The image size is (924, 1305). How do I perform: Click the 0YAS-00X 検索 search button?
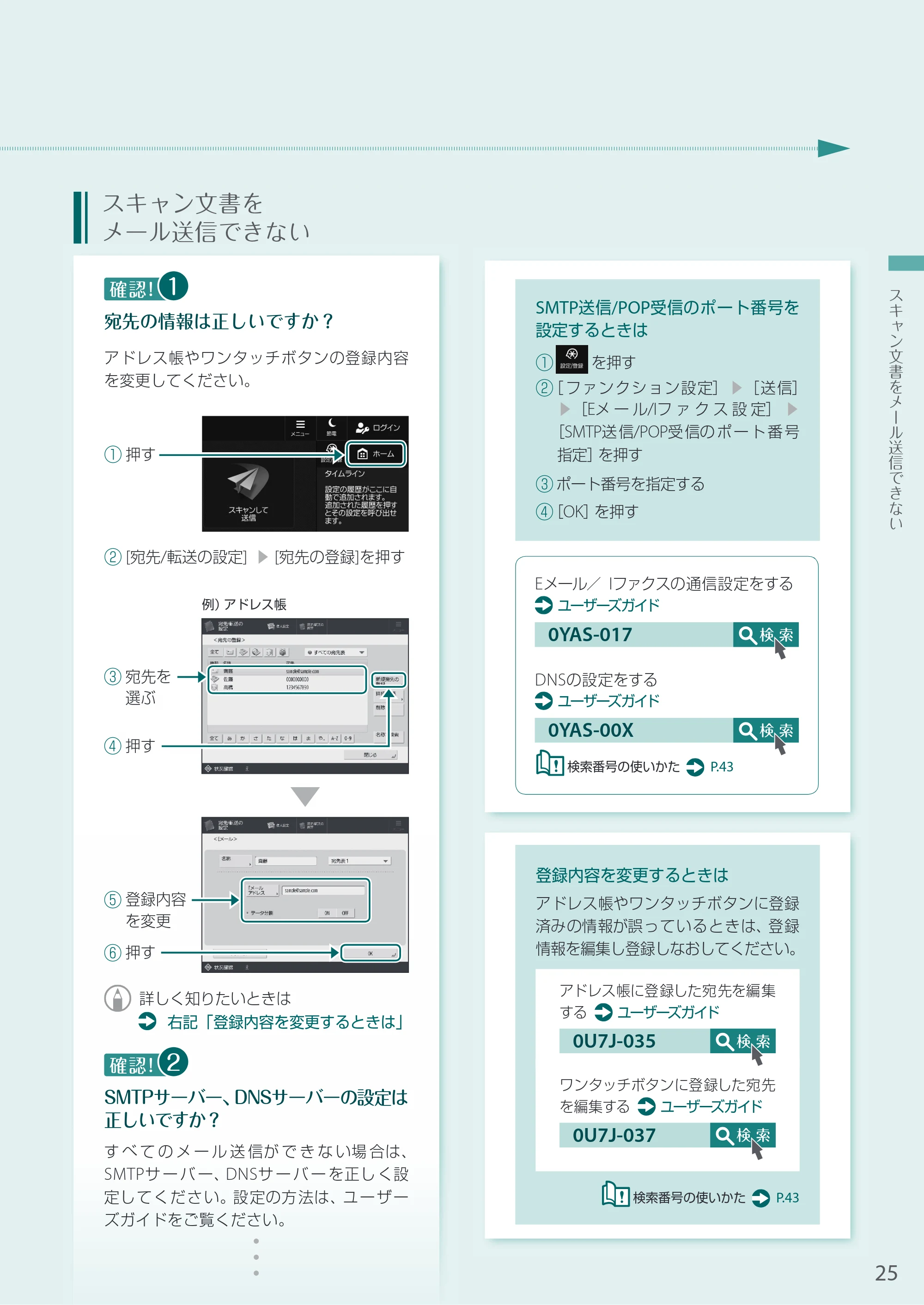(x=765, y=730)
